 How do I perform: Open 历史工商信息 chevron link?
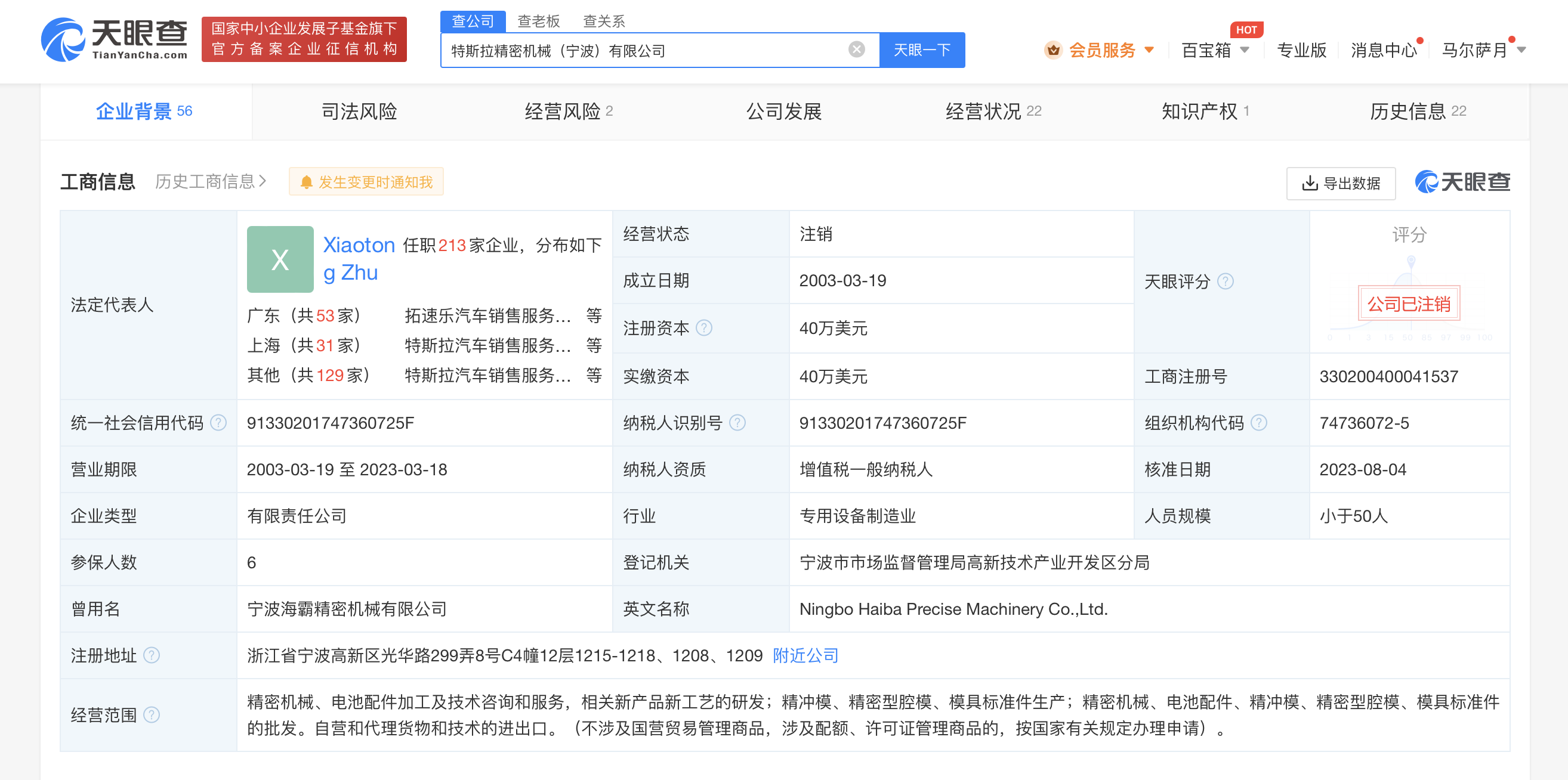pos(210,181)
